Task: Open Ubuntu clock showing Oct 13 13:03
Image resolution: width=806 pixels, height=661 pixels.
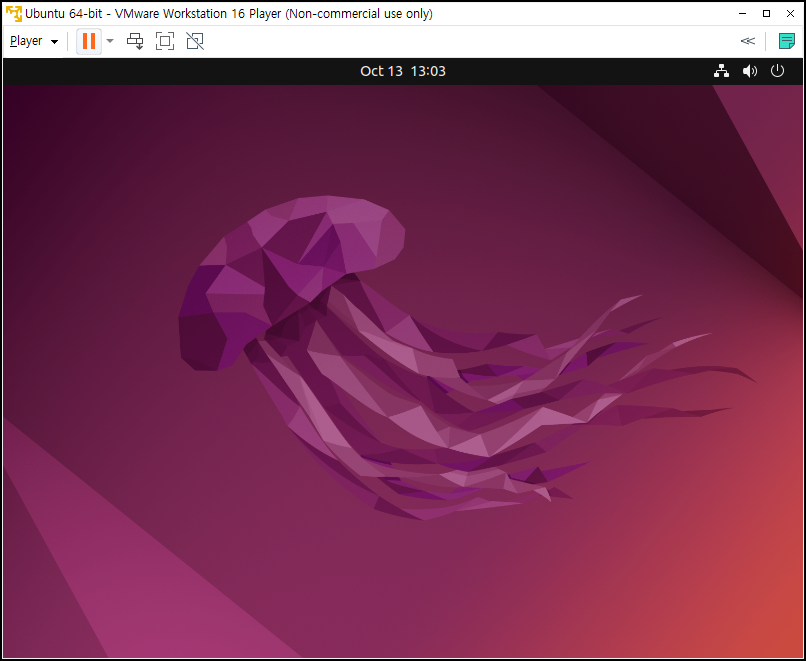Action: click(x=402, y=71)
